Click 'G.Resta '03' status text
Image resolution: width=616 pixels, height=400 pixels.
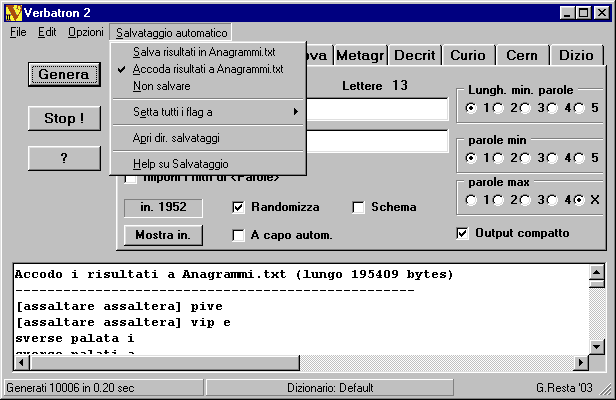point(564,388)
